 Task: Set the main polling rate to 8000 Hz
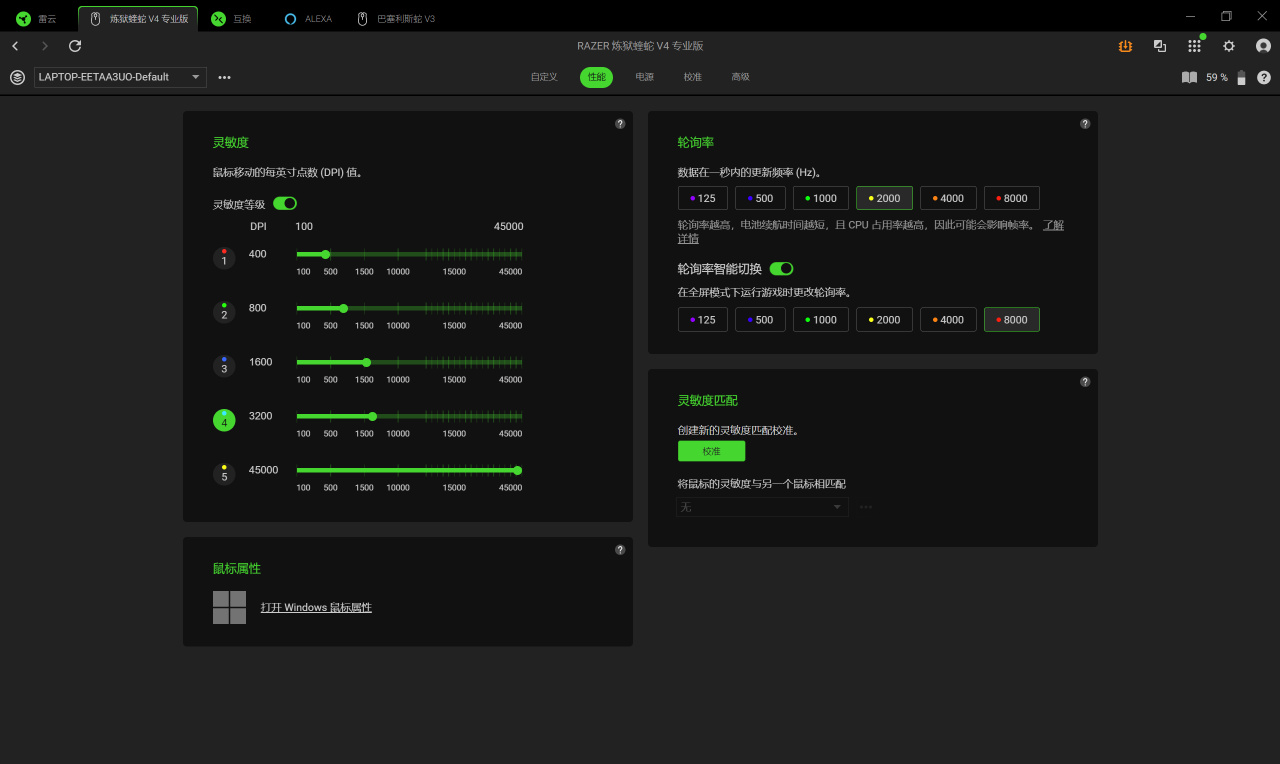(1012, 198)
